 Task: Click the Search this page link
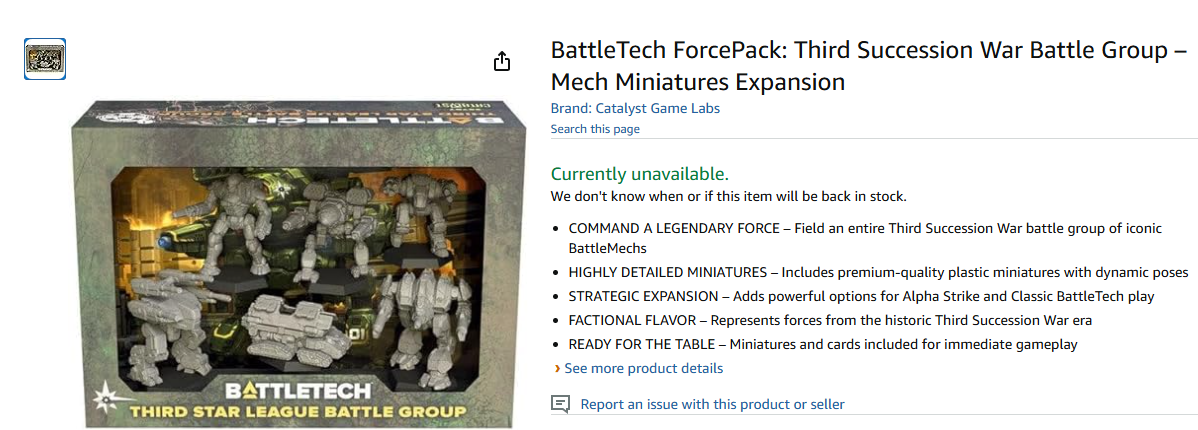point(595,129)
